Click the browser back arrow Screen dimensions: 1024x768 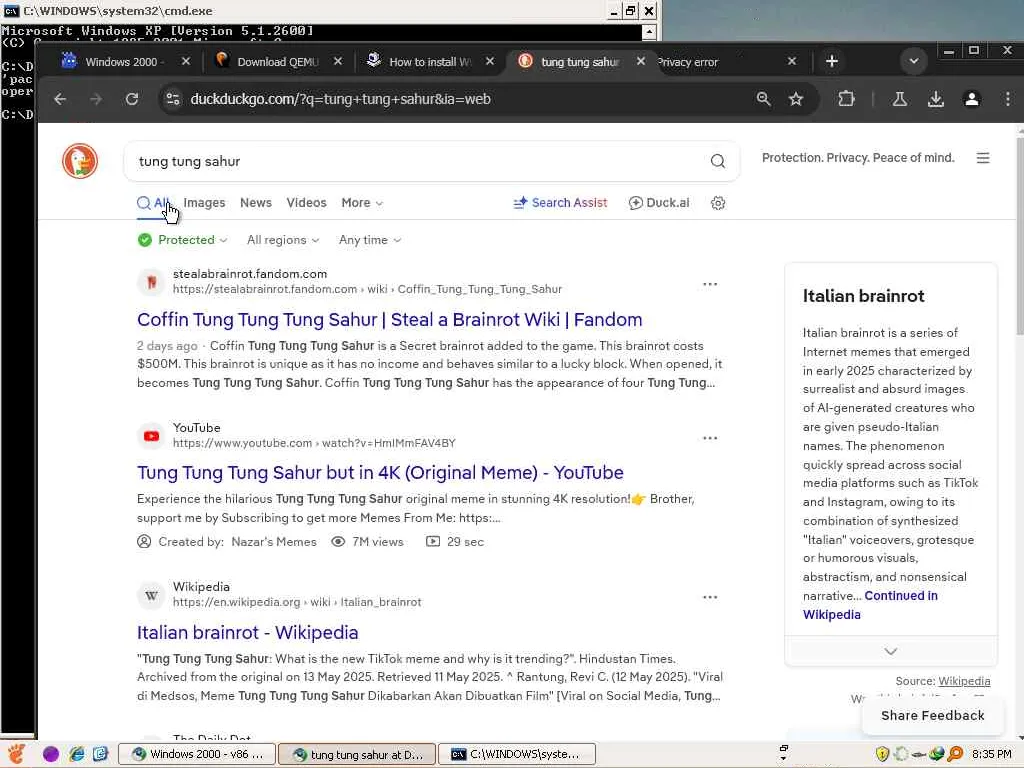tap(60, 99)
